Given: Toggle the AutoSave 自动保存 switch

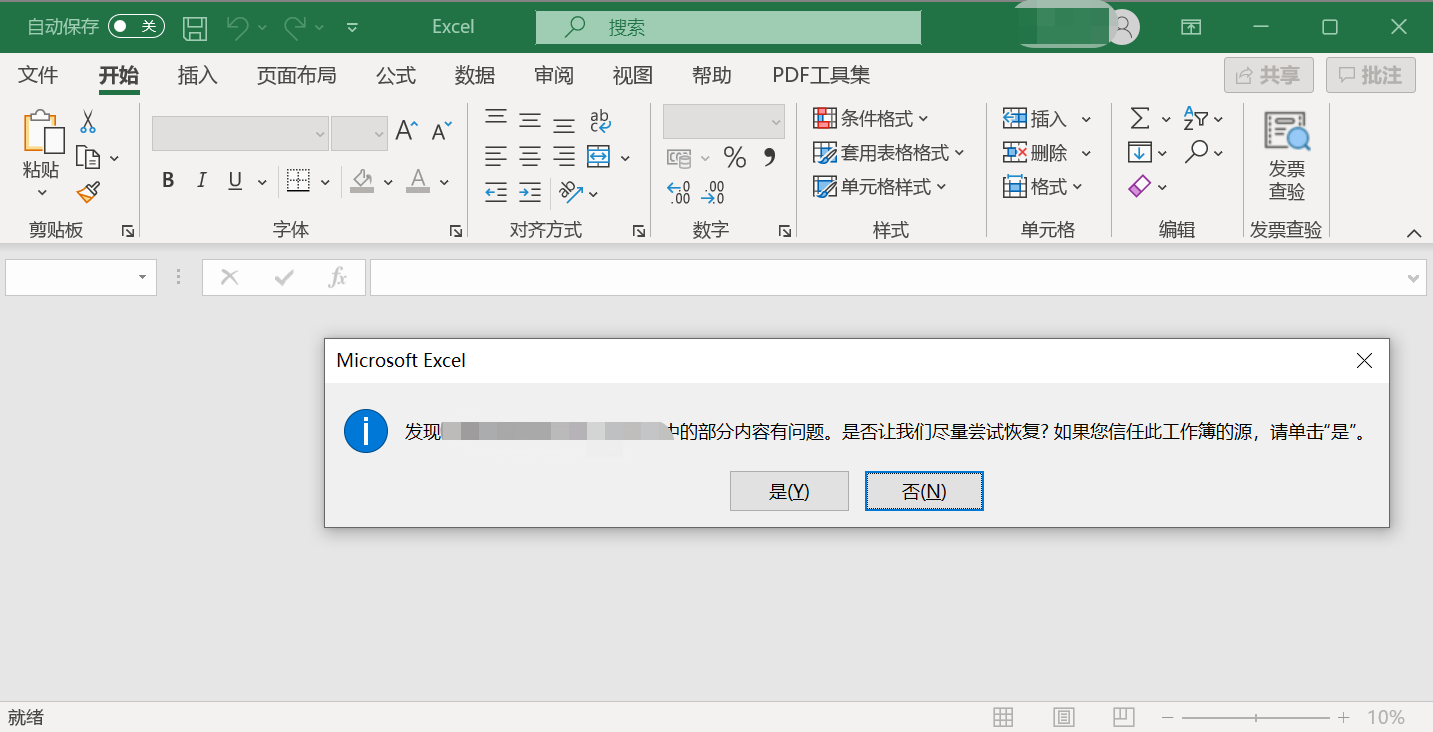Looking at the screenshot, I should click(136, 26).
